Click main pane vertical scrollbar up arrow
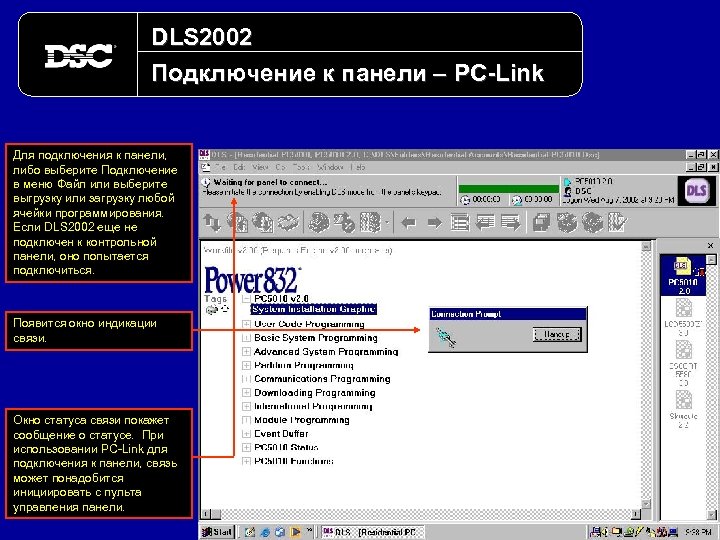Viewport: 720px width, 540px height. [x=646, y=246]
